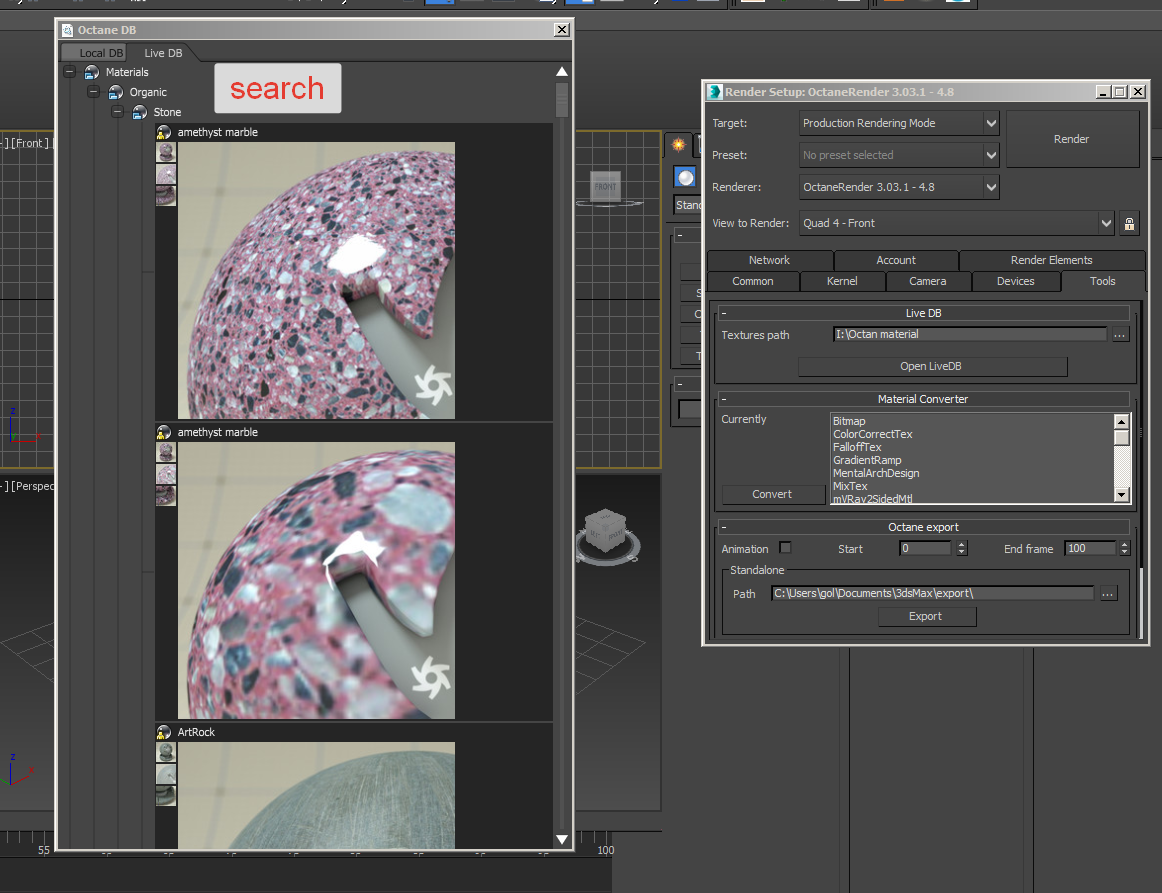Open the Network tab
1162x893 pixels.
769,260
